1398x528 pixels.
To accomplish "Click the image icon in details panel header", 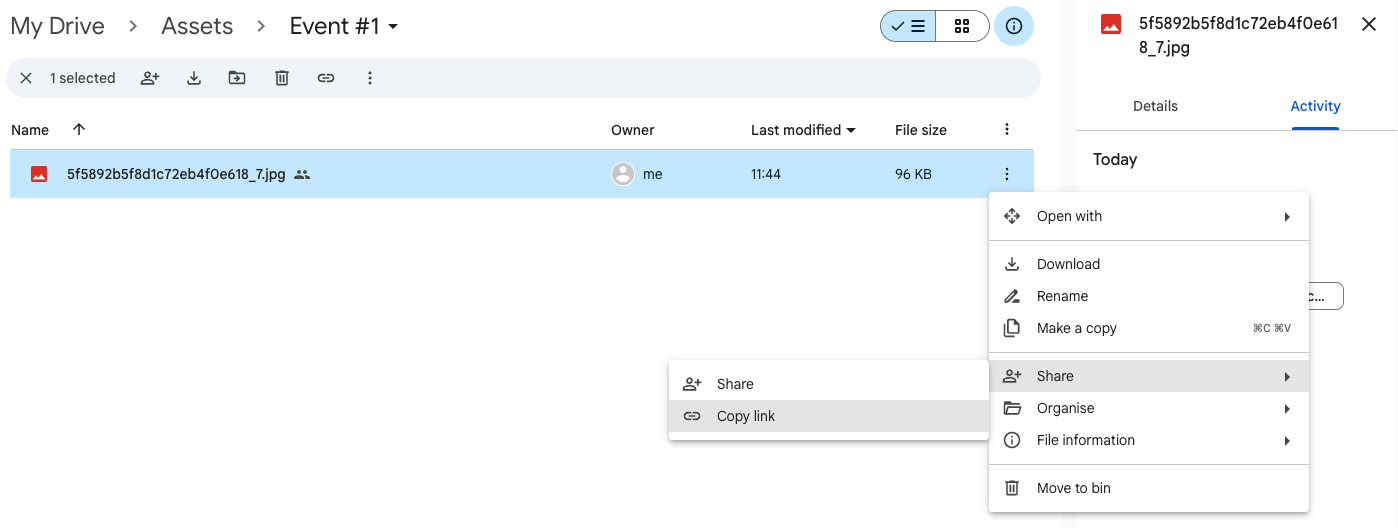I will pos(1111,25).
